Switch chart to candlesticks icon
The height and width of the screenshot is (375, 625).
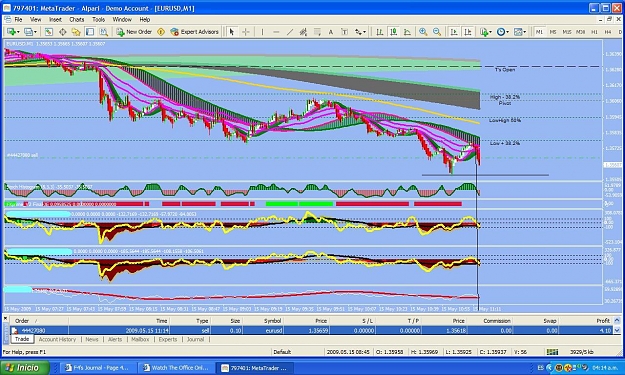393,32
